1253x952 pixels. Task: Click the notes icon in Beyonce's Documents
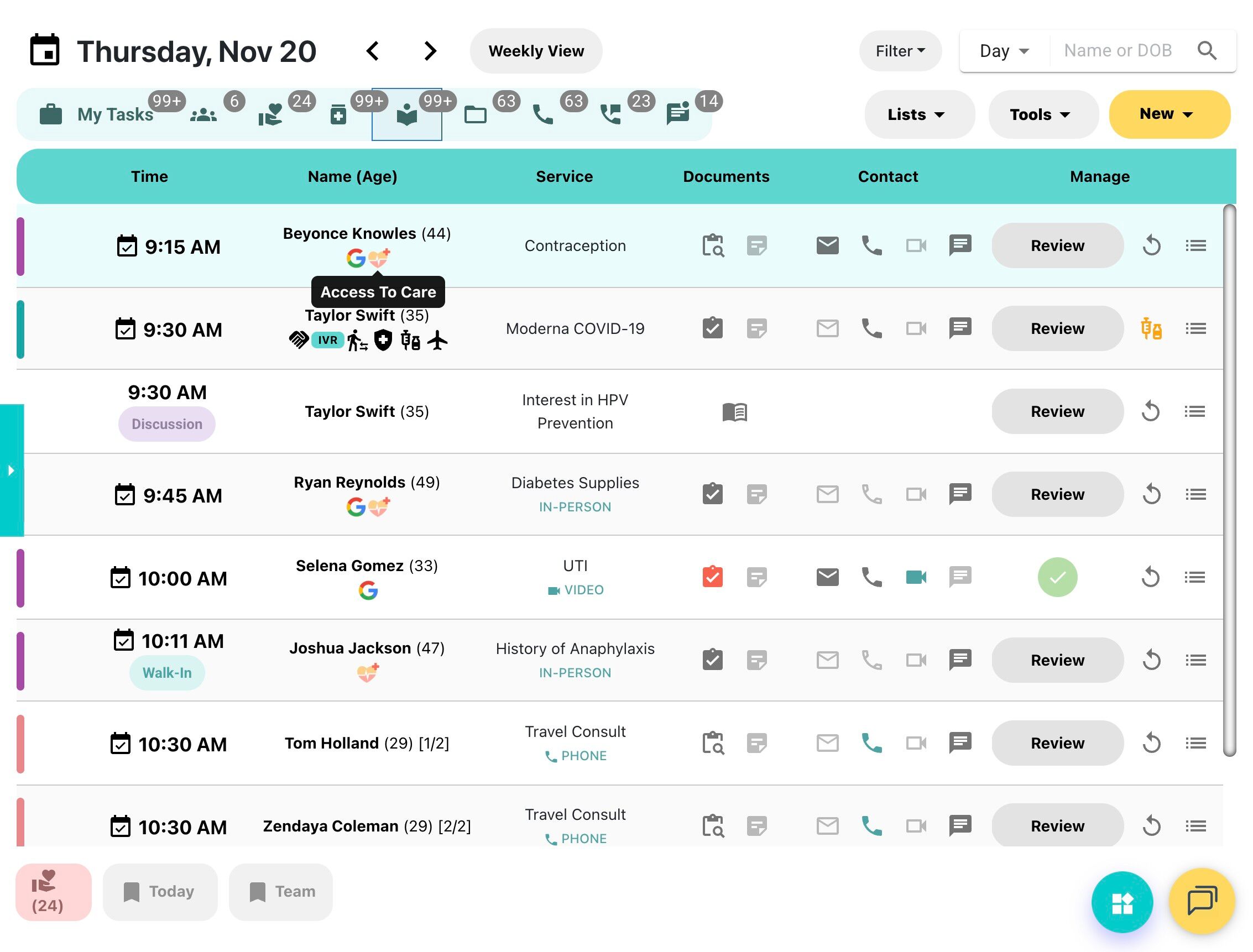756,245
